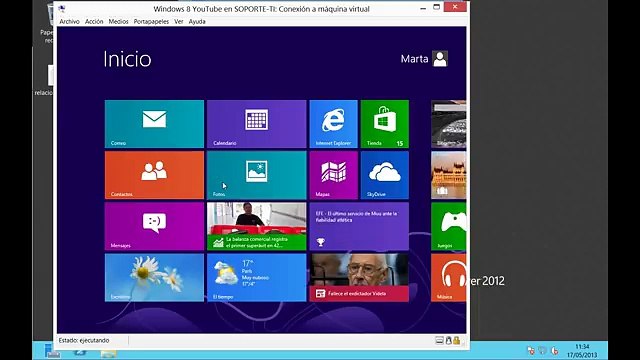Open the Ver menu
The image size is (640, 360).
[179, 22]
